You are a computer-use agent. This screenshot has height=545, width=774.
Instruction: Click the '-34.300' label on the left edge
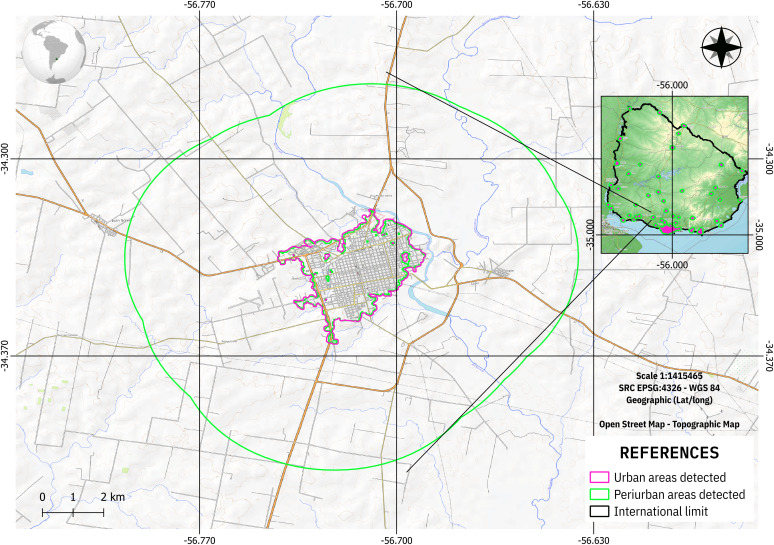(x=5, y=158)
